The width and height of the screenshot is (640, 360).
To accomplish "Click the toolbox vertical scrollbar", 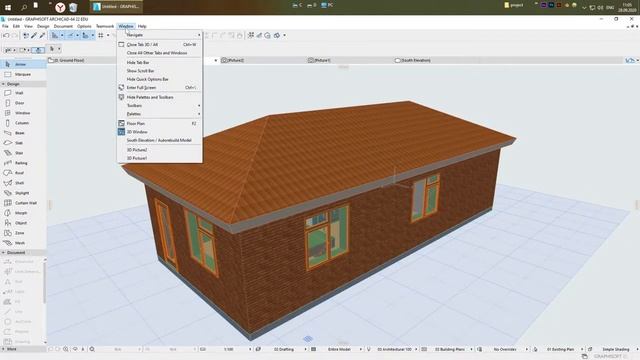I will tap(44, 282).
